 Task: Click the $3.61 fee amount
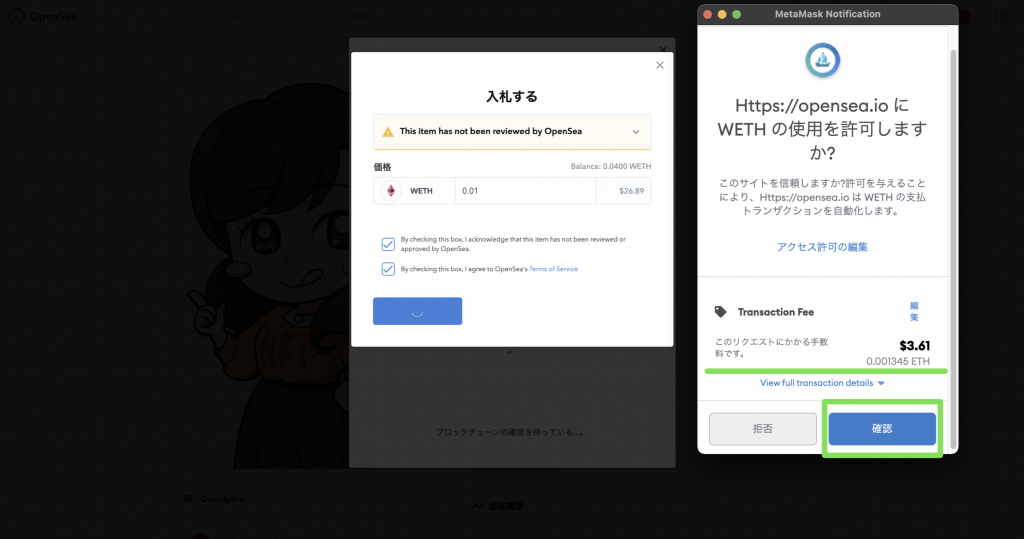click(x=914, y=346)
